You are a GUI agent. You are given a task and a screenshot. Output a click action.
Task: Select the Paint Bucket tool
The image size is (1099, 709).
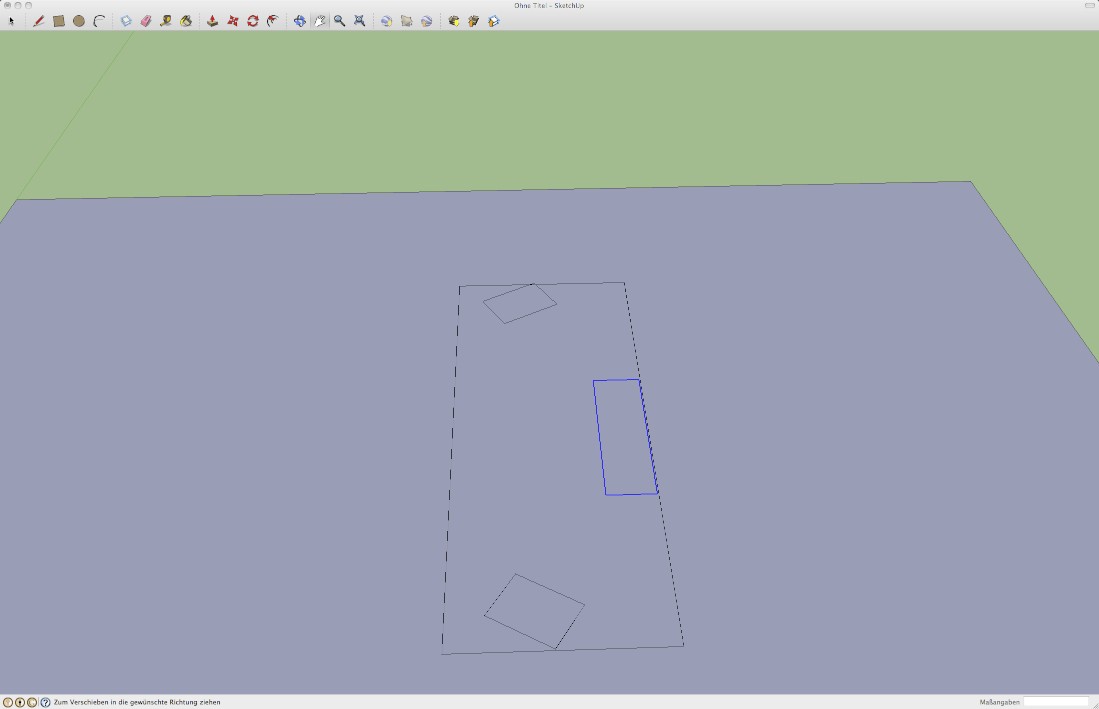coord(186,21)
